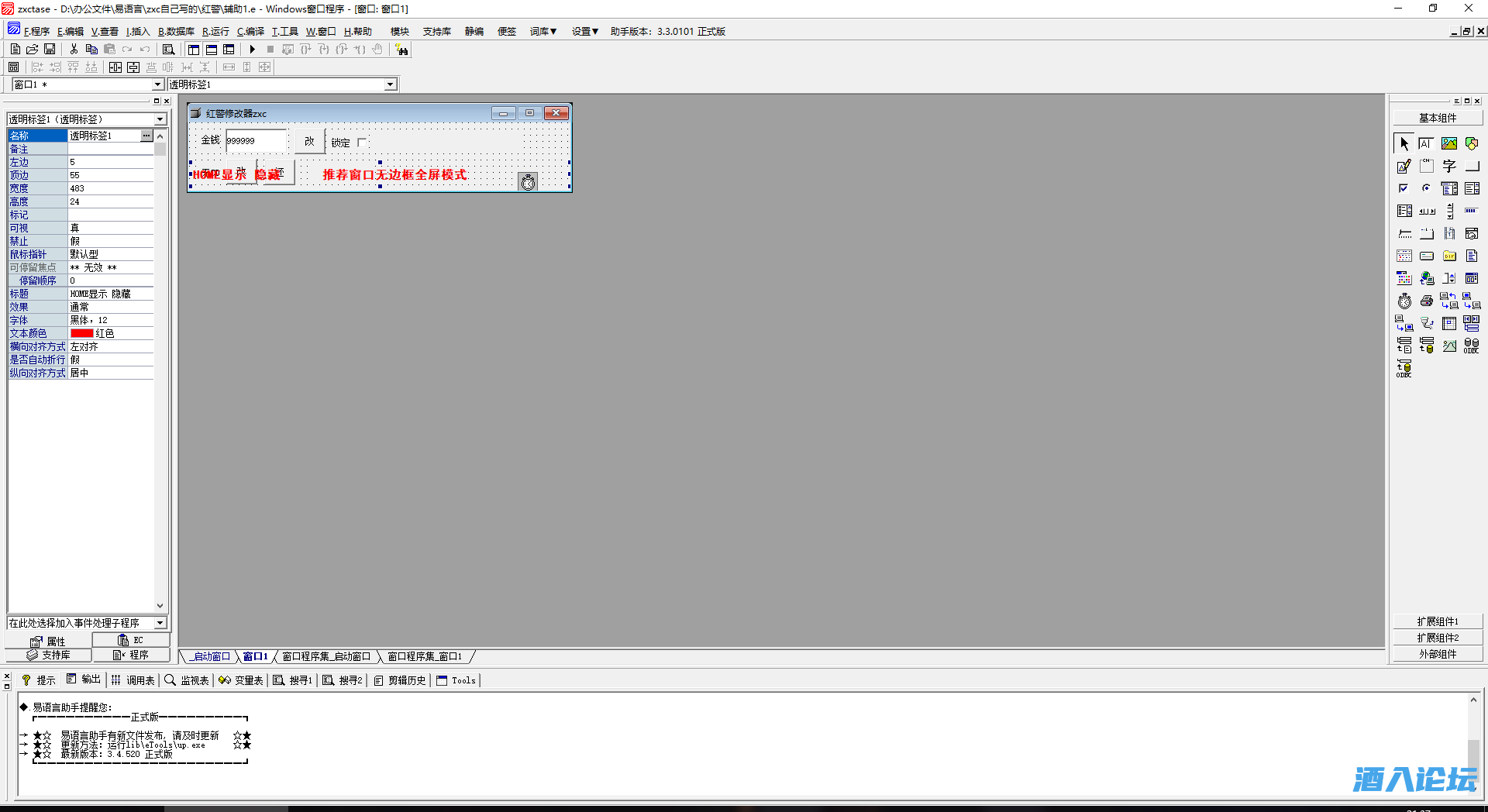Select the pointer arrow in component palette
Image resolution: width=1488 pixels, height=812 pixels.
coord(1404,143)
